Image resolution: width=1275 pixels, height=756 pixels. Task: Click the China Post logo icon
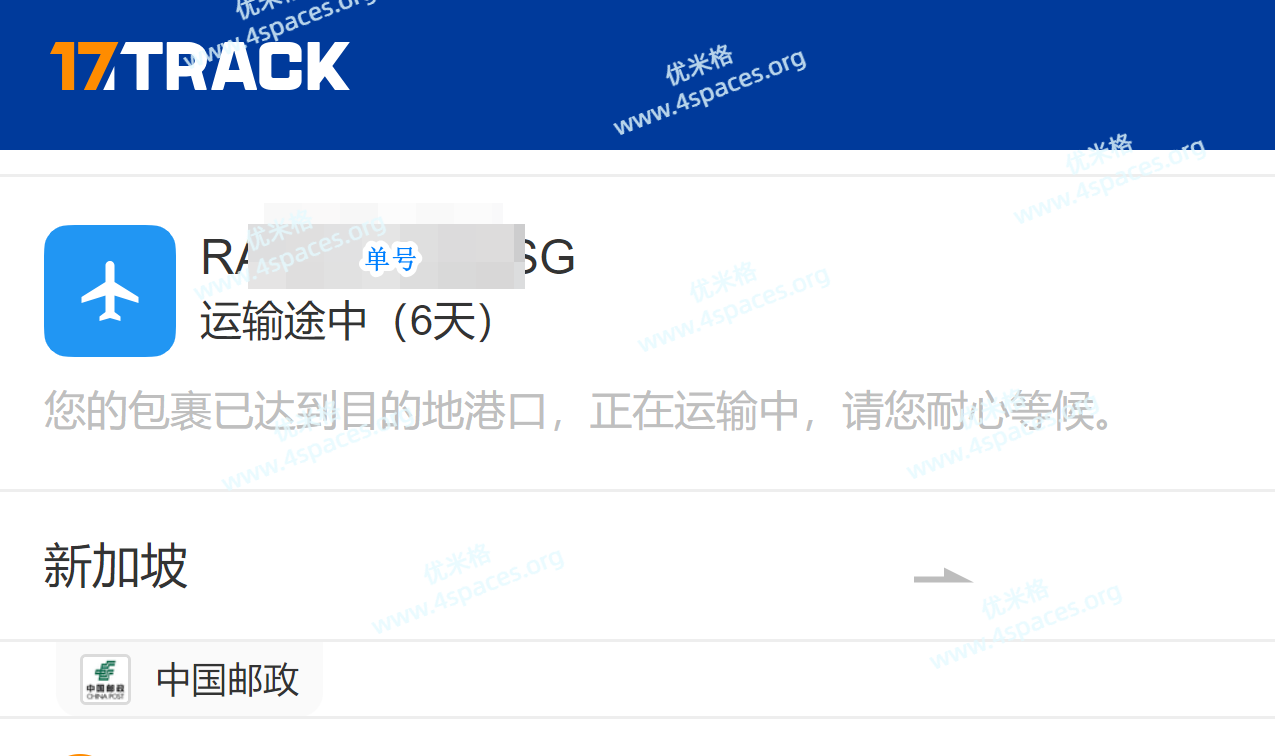coord(105,680)
